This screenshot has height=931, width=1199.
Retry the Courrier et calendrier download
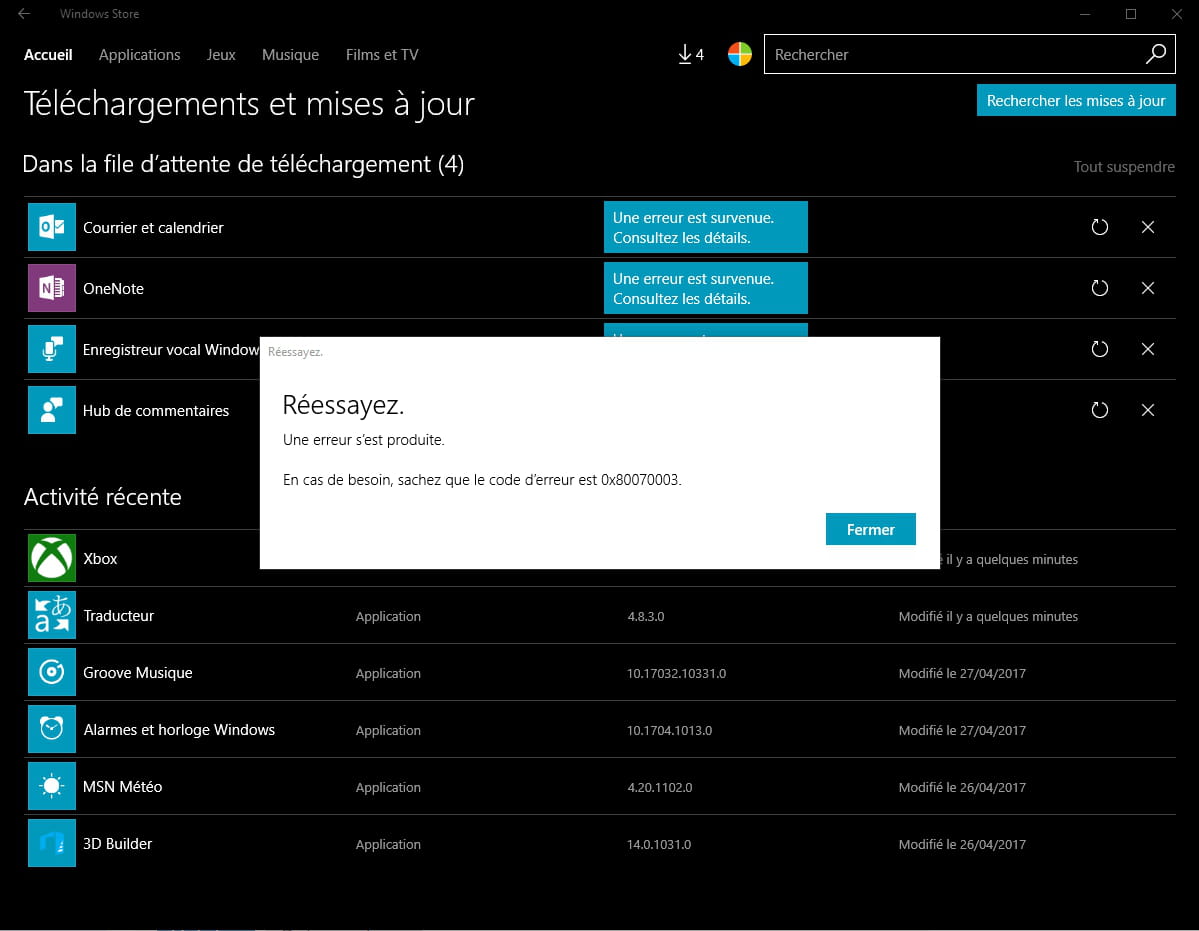pyautogui.click(x=1100, y=227)
